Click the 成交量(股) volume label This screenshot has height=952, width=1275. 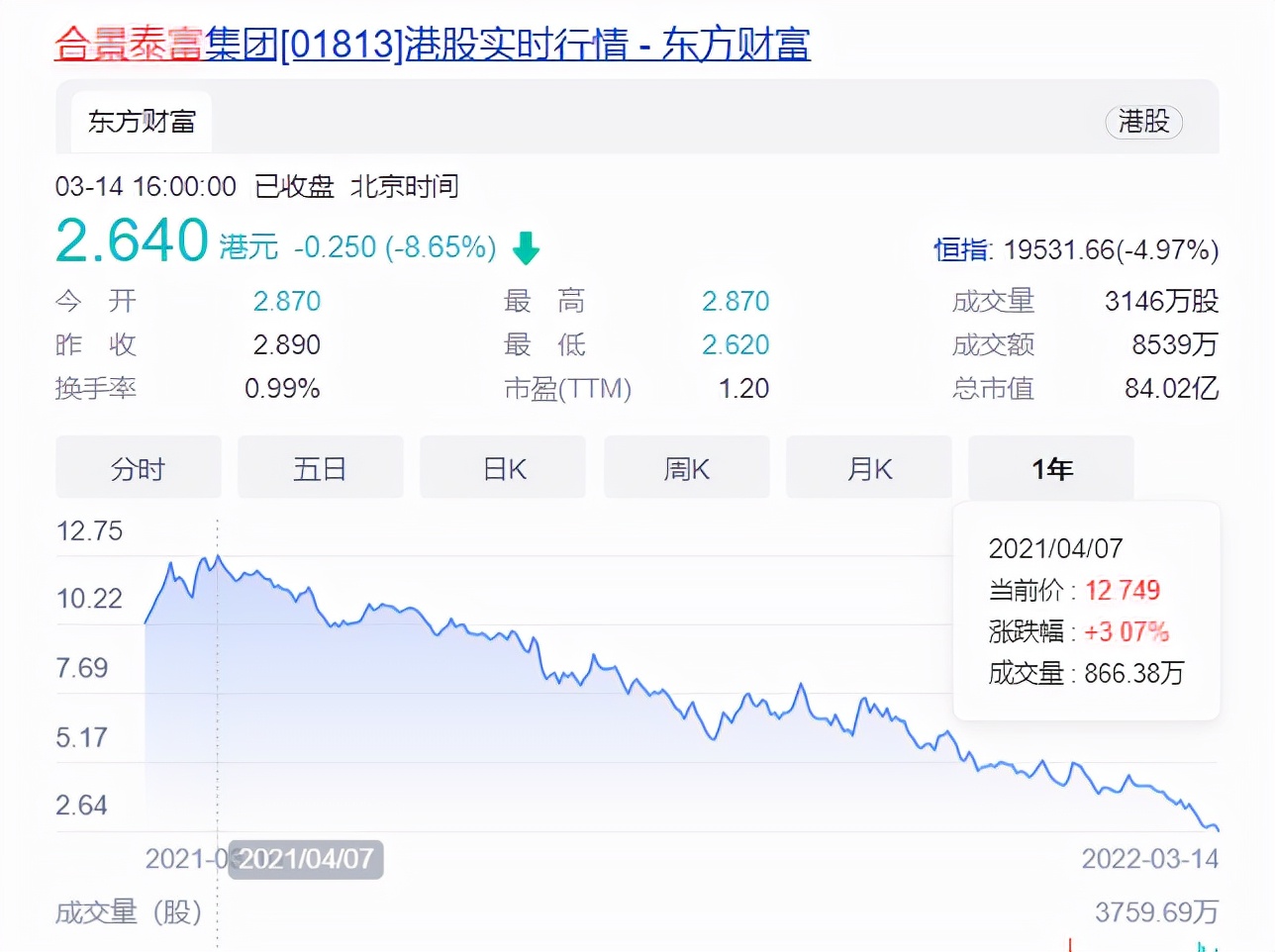click(128, 912)
